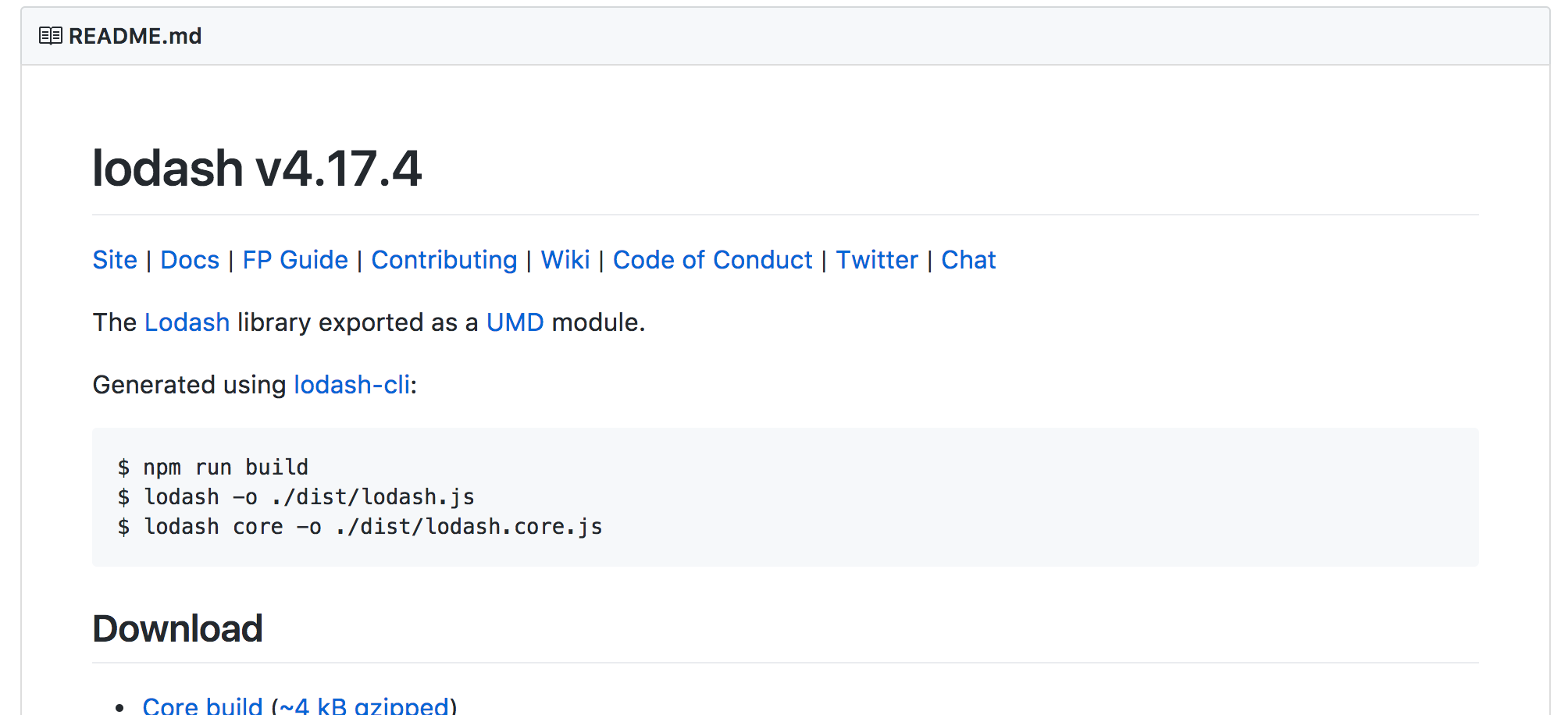1568x715 pixels.
Task: Open the Chat link
Action: click(968, 260)
